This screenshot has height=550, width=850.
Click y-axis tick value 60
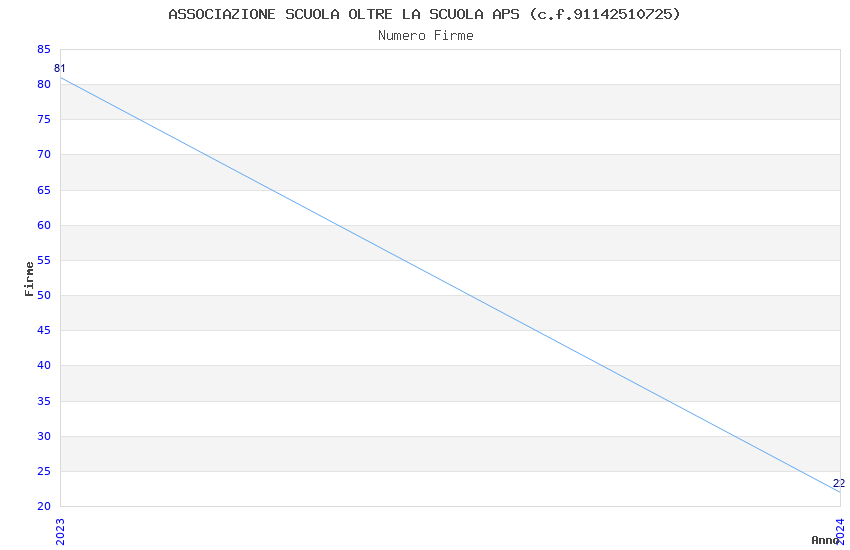pos(44,225)
